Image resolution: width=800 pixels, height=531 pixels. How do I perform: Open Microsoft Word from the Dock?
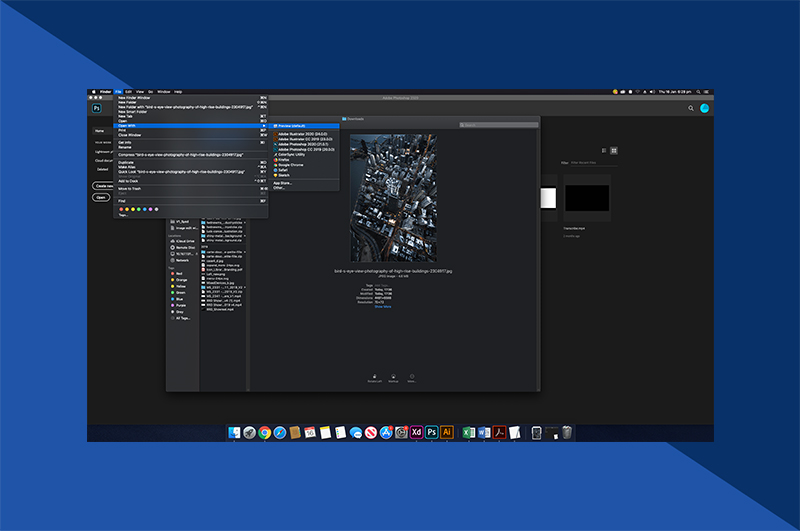(x=484, y=433)
